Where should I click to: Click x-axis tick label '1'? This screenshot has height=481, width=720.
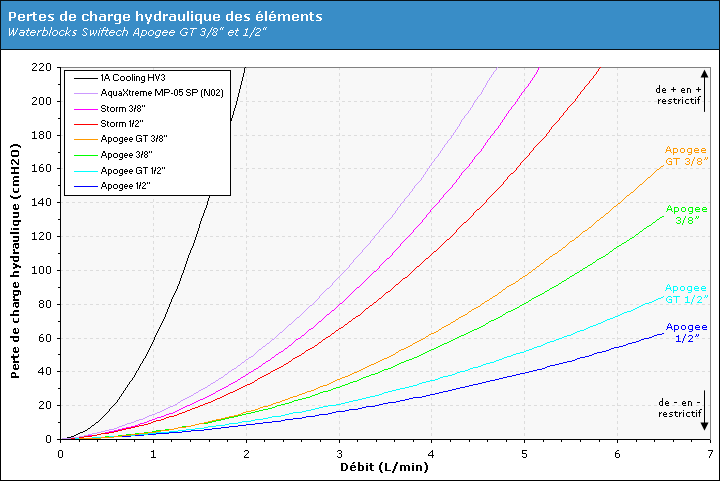[x=153, y=454]
